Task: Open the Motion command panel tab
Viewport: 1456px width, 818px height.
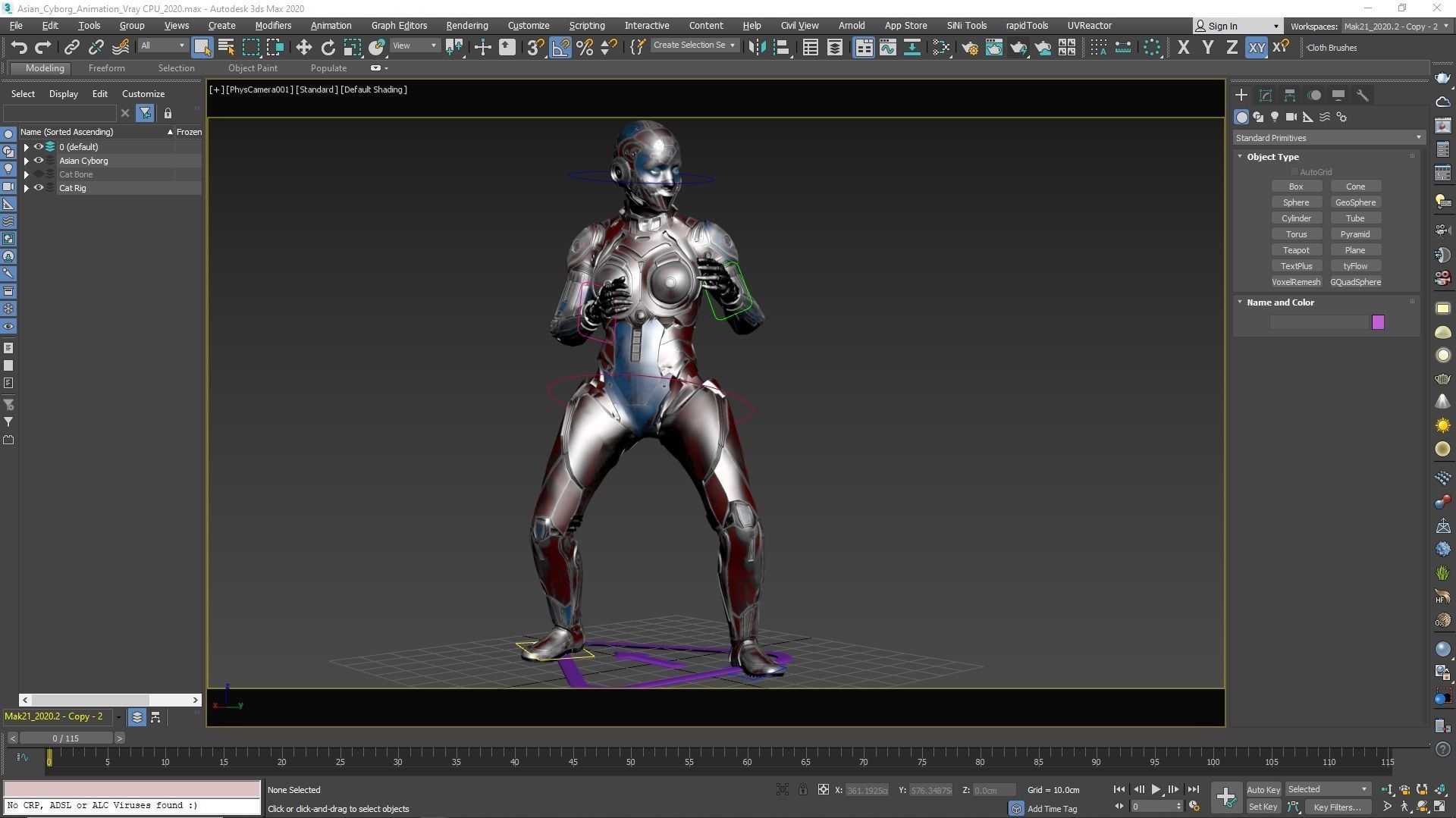Action: click(1314, 96)
